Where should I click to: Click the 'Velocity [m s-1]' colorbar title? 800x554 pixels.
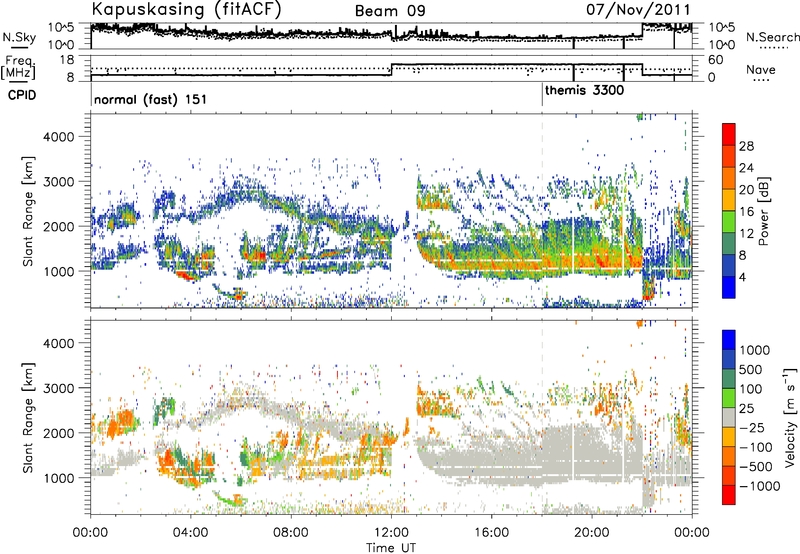[791, 417]
